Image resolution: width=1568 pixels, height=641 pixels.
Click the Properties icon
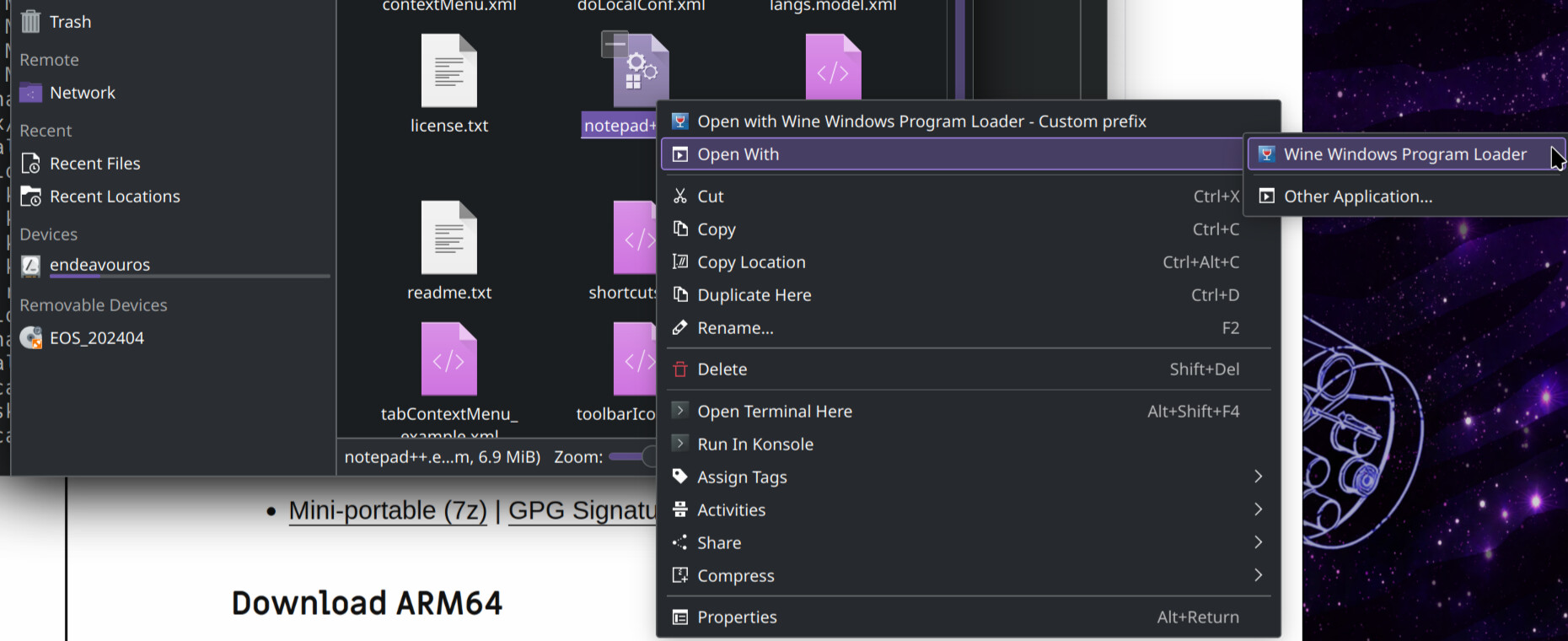click(680, 617)
